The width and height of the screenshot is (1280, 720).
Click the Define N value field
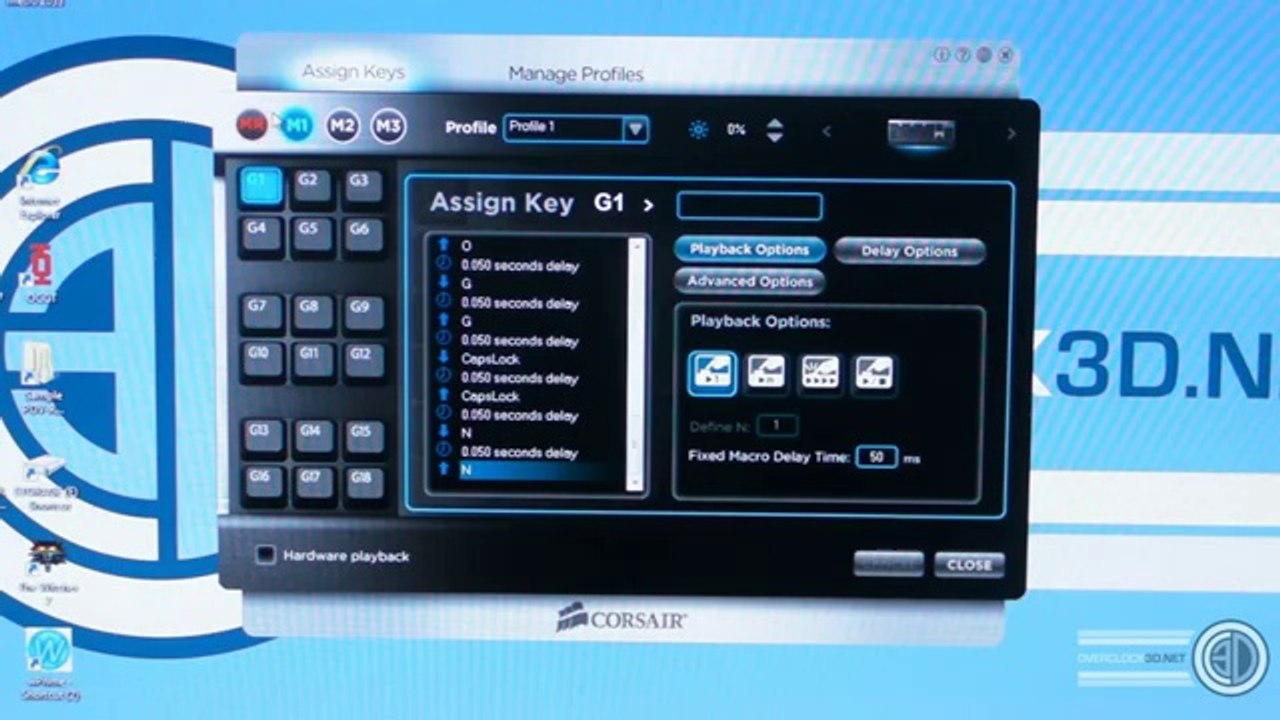pyautogui.click(x=777, y=426)
